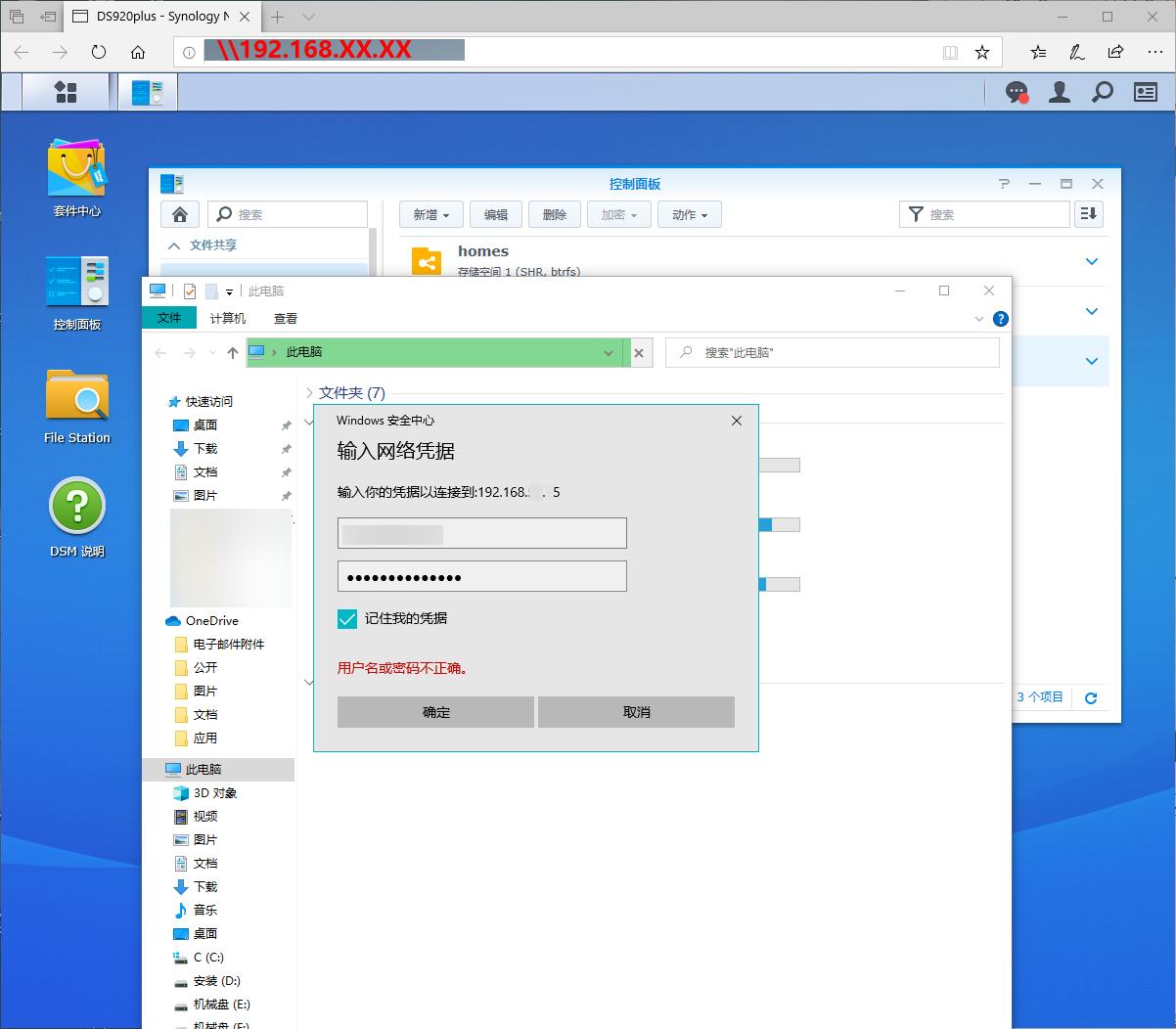This screenshot has height=1029, width=1176.
Task: Open the 查看 ribbon tab
Action: coord(286,318)
